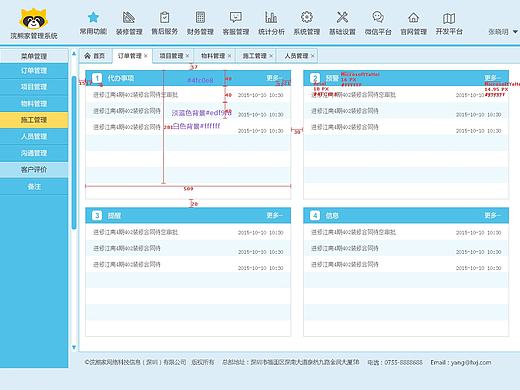Viewport: 520px width, 390px height.
Task: Open 官网管理 house icon
Action: 413,17
